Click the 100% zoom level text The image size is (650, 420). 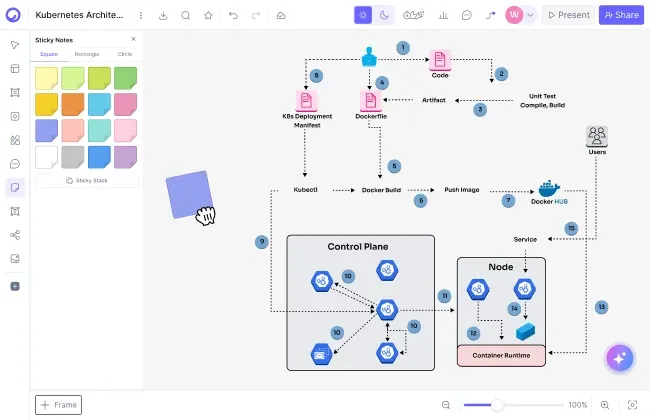click(577, 405)
